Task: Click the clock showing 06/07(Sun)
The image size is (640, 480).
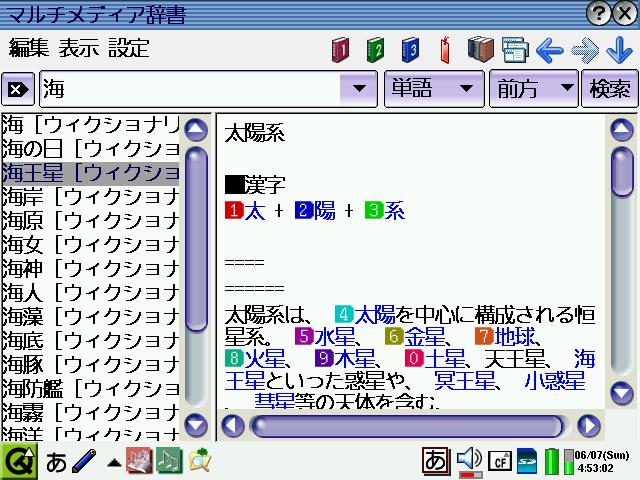Action: [x=601, y=461]
